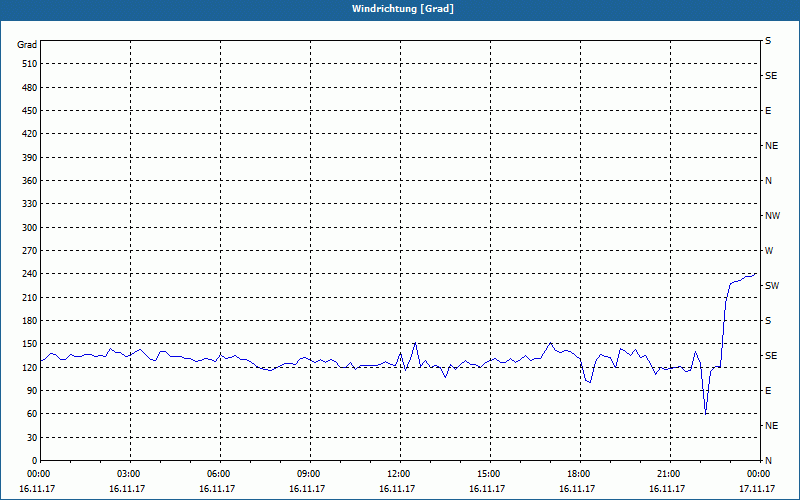The width and height of the screenshot is (800, 500).
Task: Select the 0 value on the y-axis
Action: click(34, 461)
